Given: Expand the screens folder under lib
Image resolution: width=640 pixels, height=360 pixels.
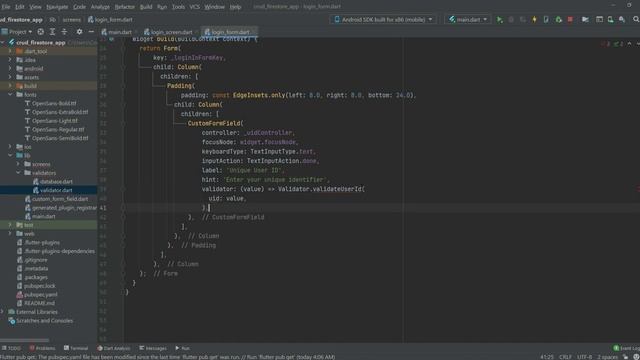Looking at the screenshot, I should pos(18,164).
